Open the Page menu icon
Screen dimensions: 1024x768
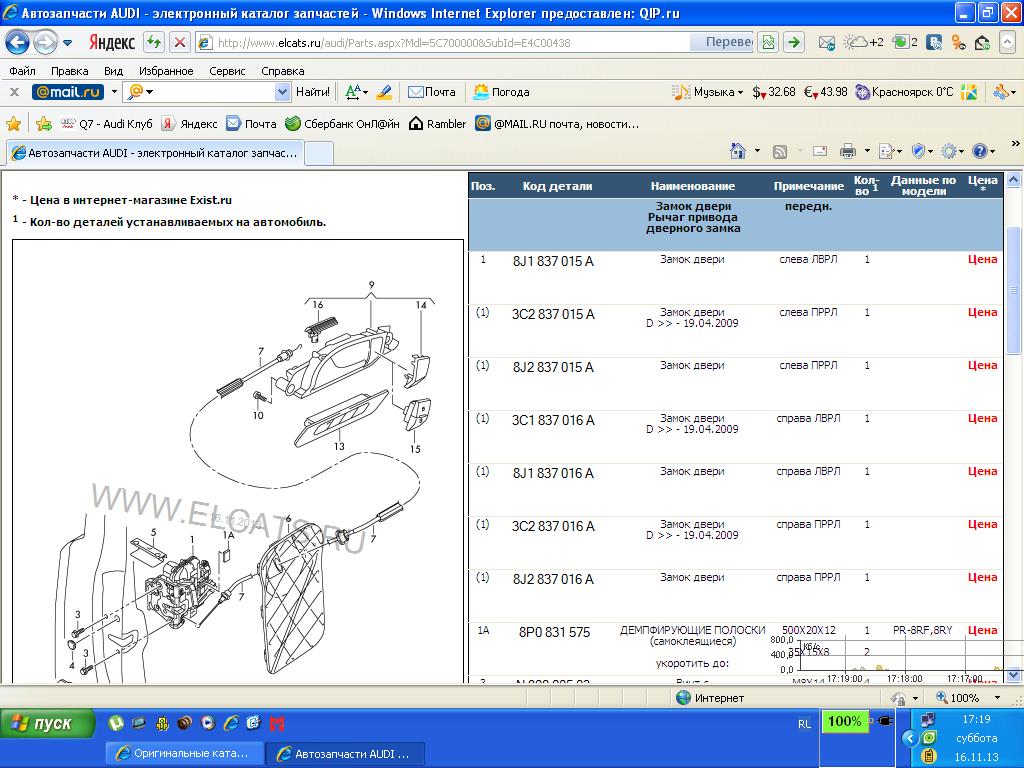point(886,152)
